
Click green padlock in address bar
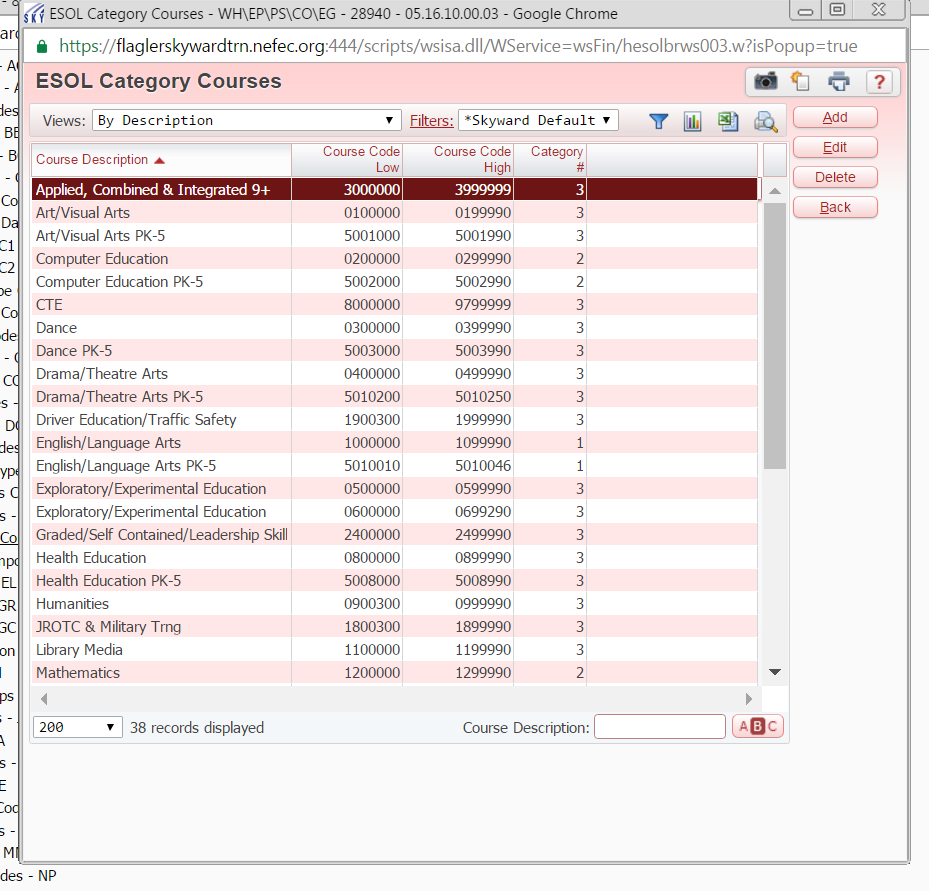41,46
